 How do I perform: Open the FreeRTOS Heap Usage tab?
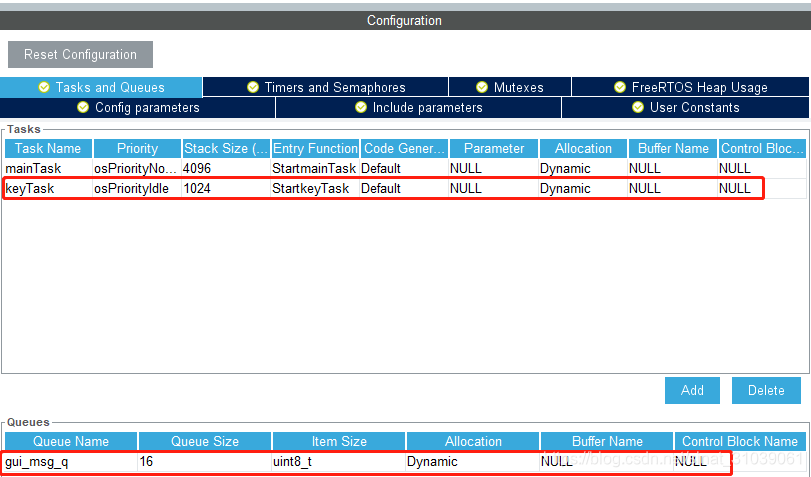[x=690, y=87]
